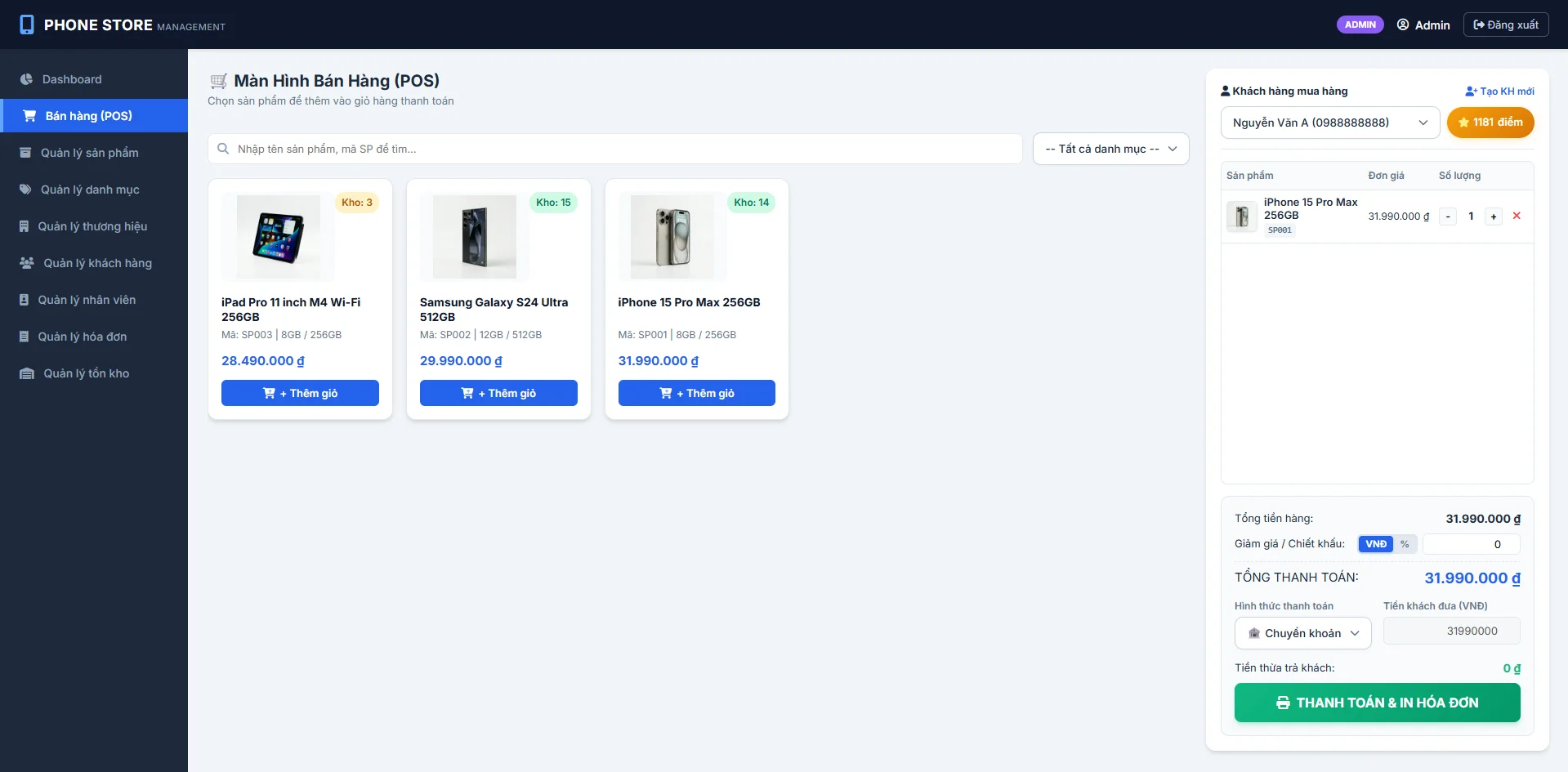Go to Quản lý nhân viên
This screenshot has width=1568, height=772.
point(94,300)
